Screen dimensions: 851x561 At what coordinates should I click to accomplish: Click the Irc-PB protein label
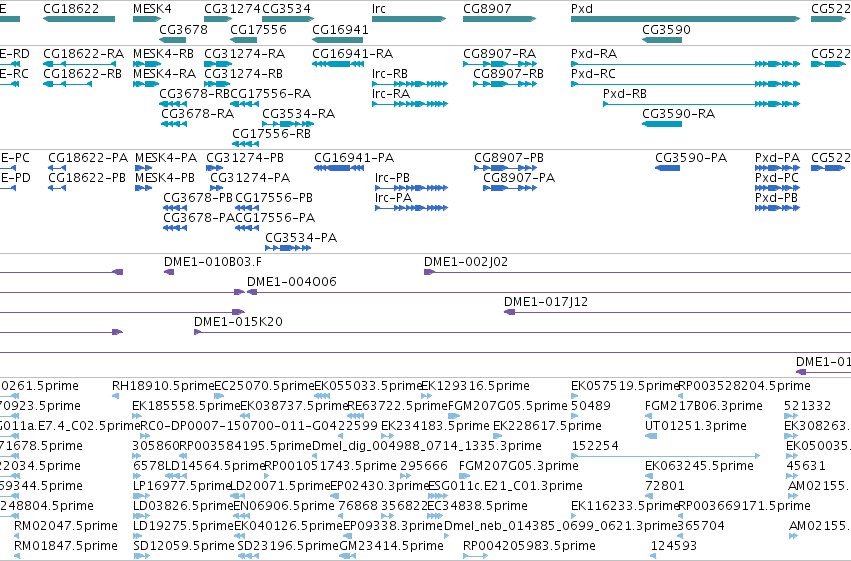392,178
